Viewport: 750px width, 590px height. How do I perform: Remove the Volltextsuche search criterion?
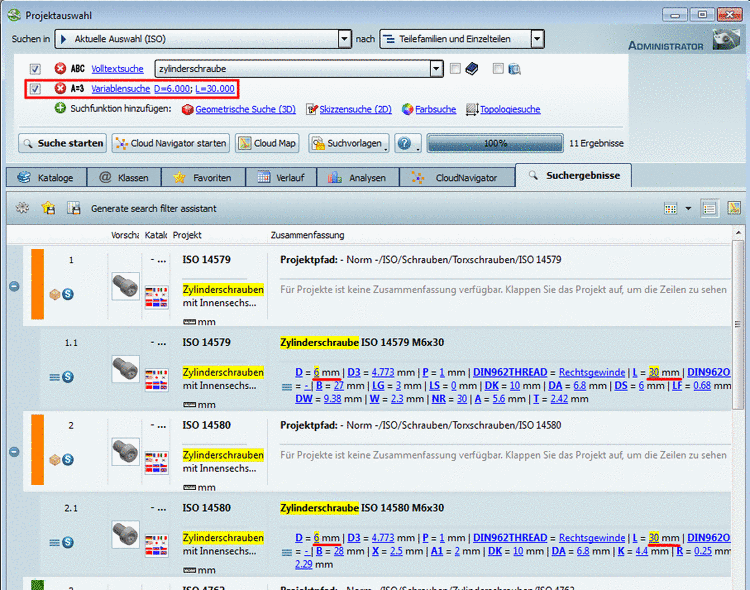pos(60,68)
